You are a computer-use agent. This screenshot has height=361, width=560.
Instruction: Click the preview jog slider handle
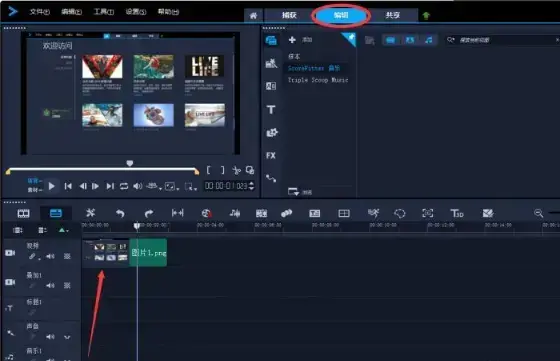point(130,163)
